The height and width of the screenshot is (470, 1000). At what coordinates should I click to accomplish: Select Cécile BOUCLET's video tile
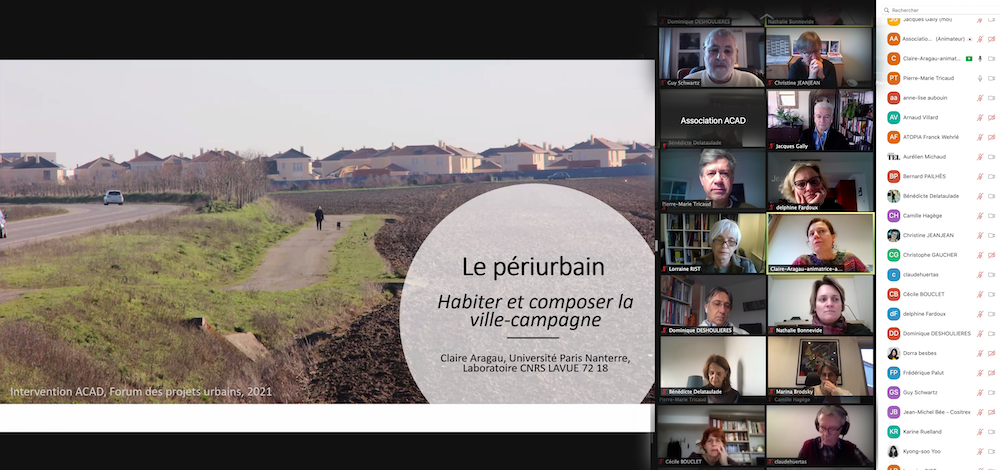pyautogui.click(x=712, y=436)
